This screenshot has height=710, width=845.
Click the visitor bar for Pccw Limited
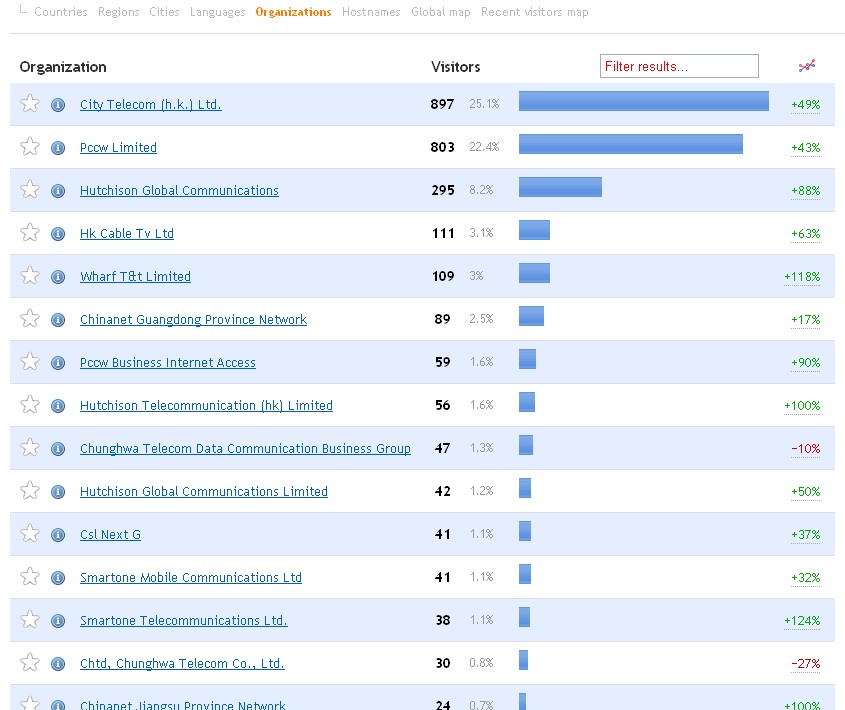(x=631, y=144)
